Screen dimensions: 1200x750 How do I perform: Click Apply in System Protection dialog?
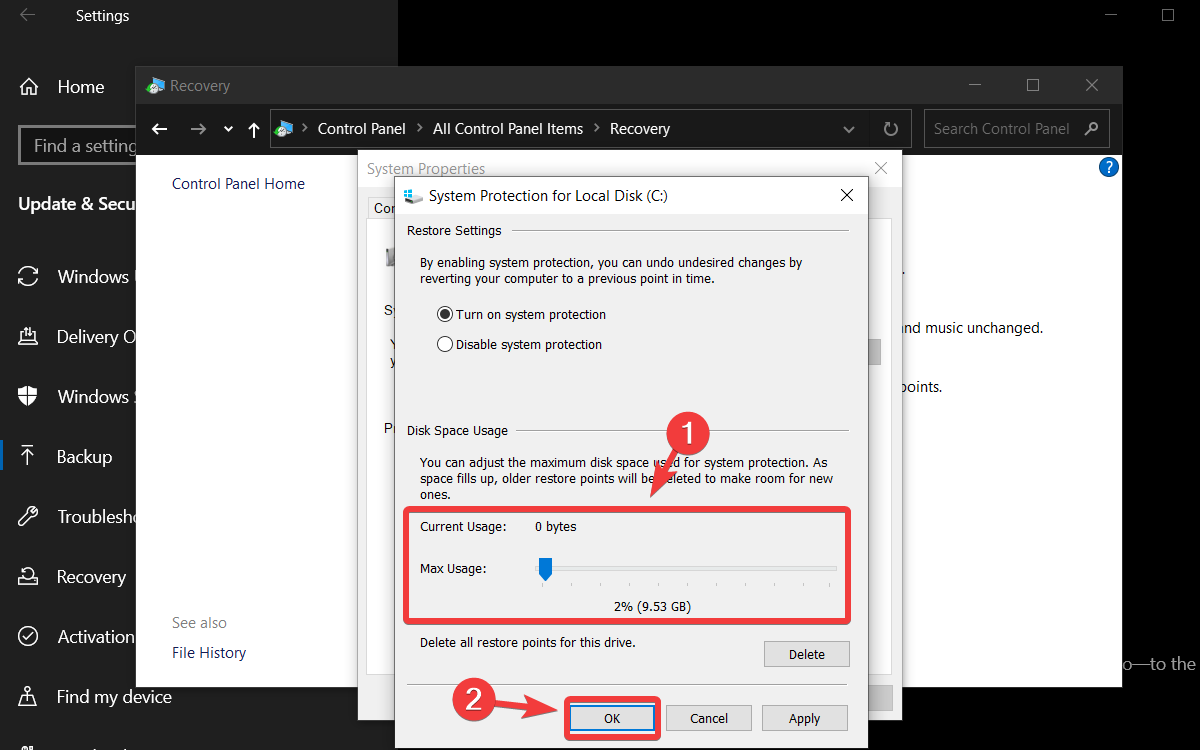[x=804, y=718]
